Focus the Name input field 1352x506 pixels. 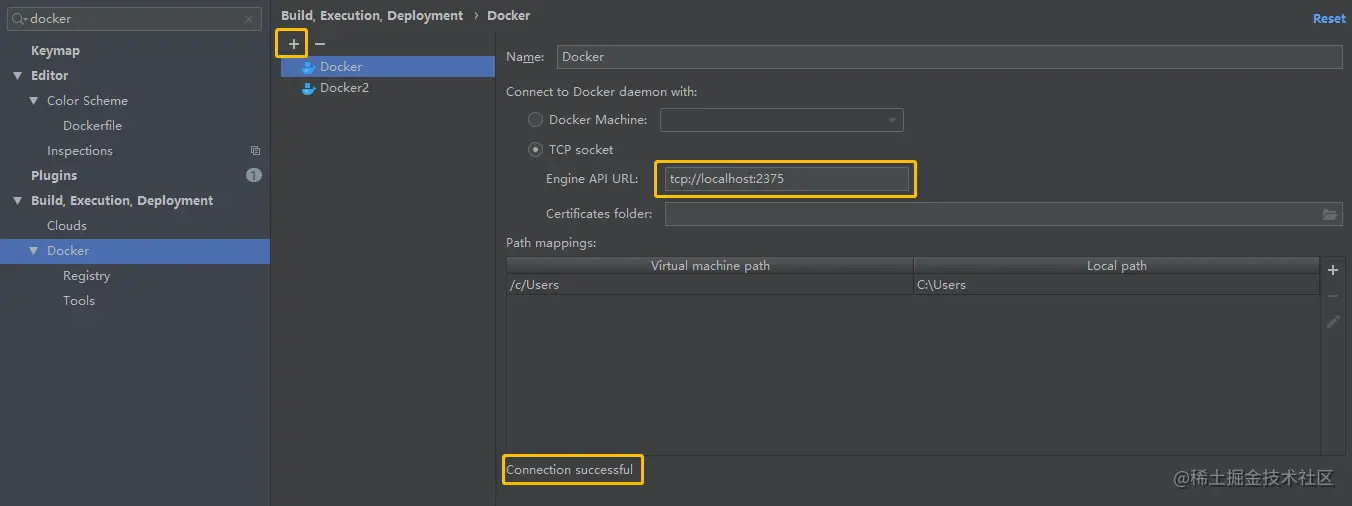point(949,57)
